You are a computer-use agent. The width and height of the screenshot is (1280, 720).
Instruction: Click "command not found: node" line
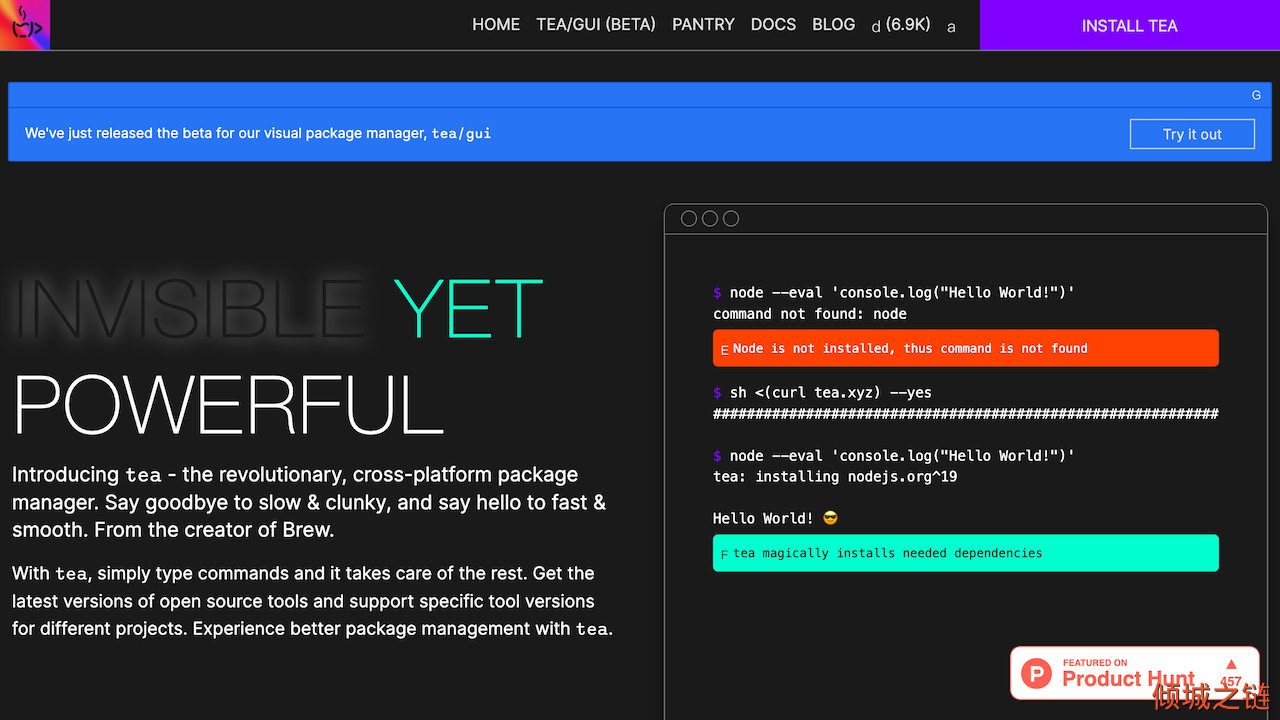pyautogui.click(x=810, y=314)
